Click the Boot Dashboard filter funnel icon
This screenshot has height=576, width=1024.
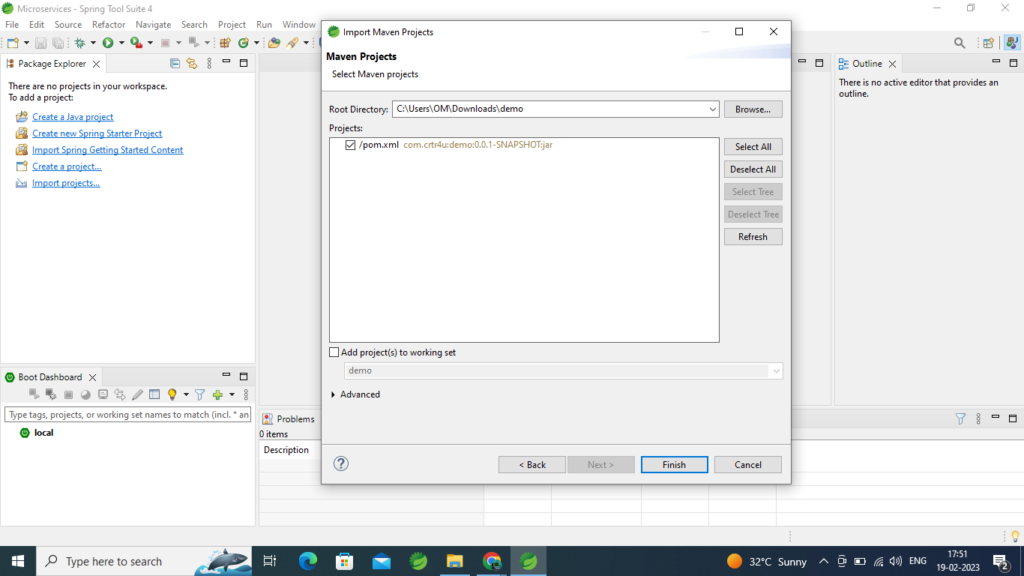tap(200, 394)
